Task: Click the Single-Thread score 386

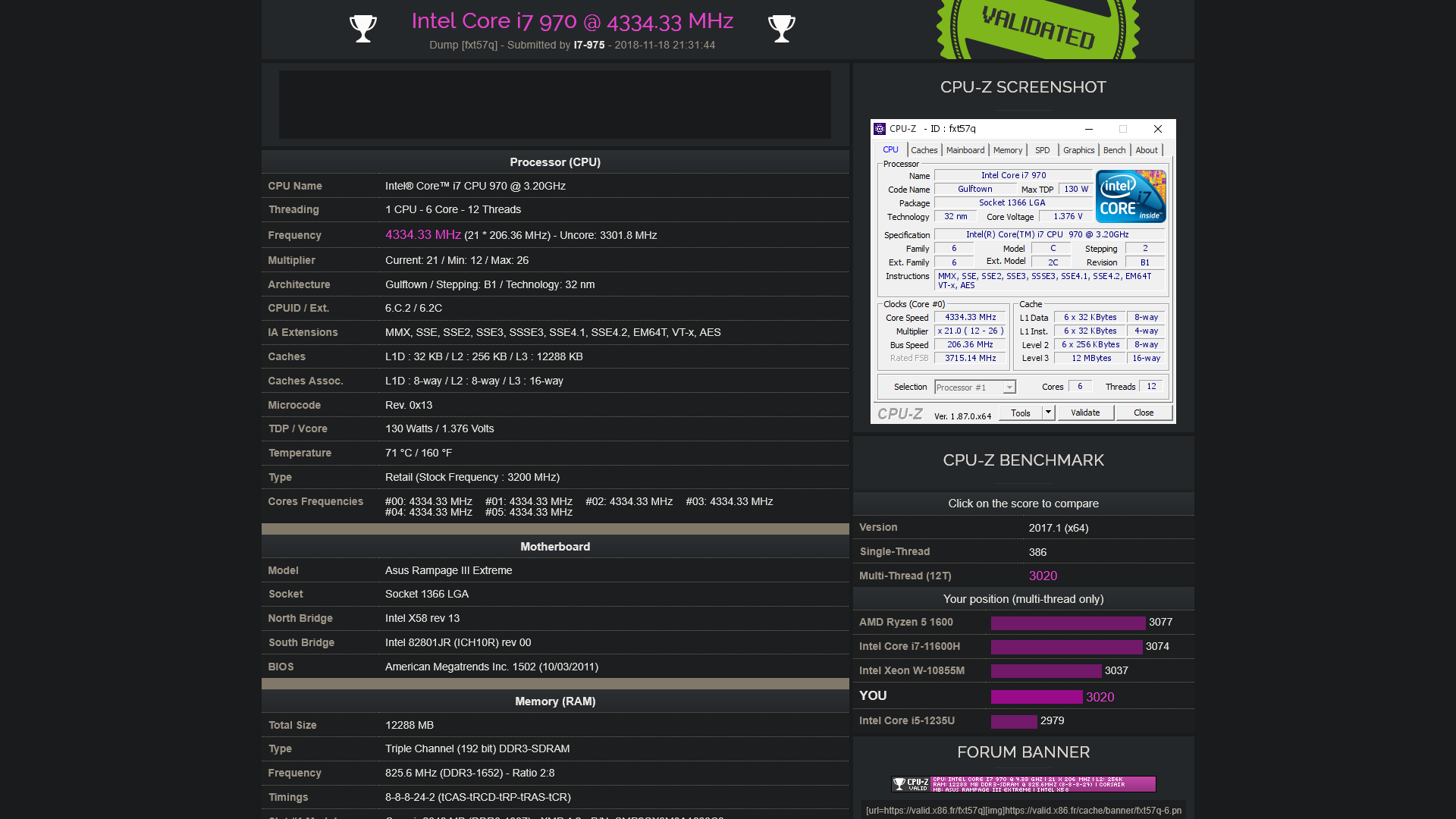Action: pyautogui.click(x=1037, y=552)
